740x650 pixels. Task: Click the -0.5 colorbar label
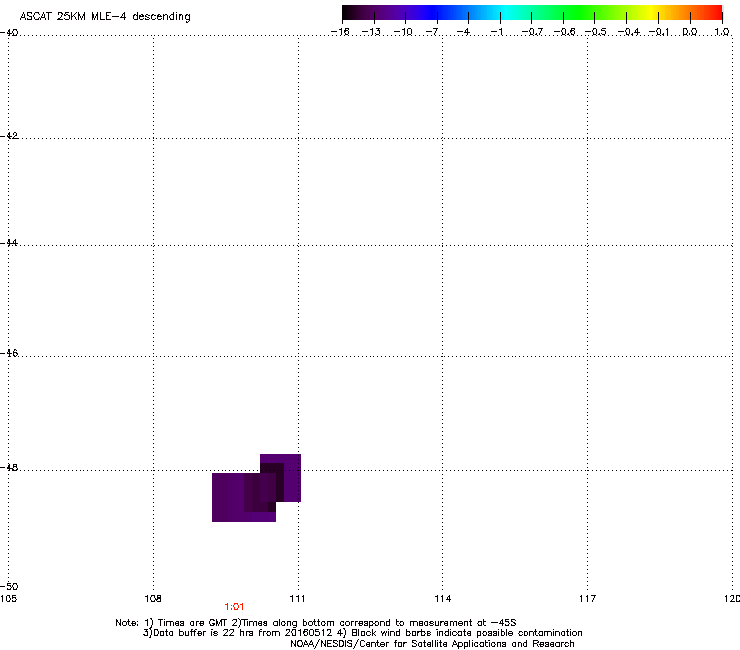[x=596, y=32]
